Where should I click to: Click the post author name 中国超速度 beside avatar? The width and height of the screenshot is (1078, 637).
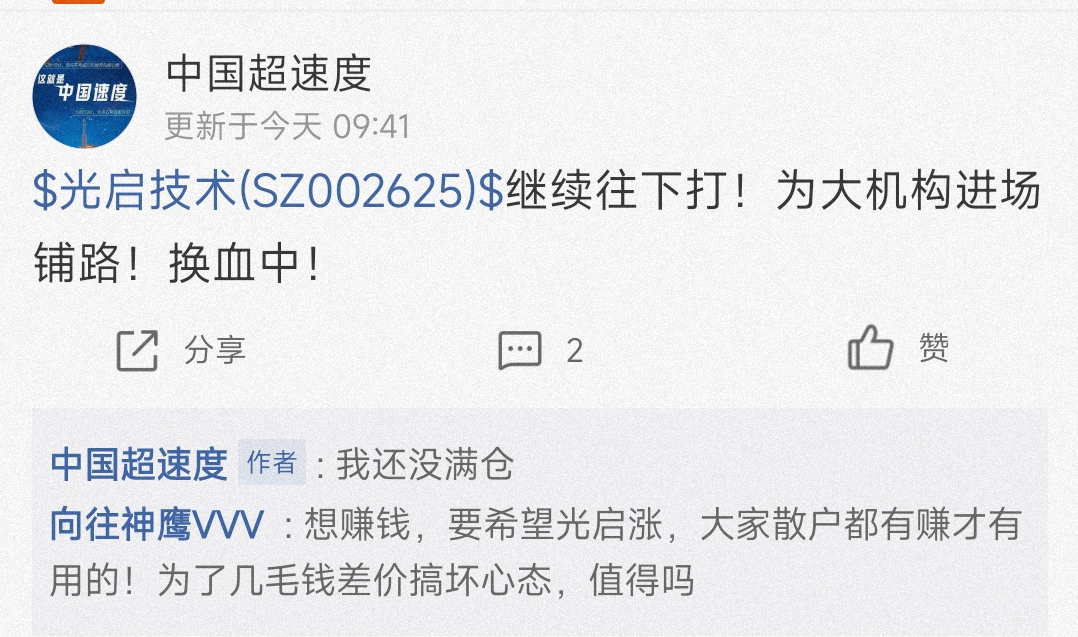point(269,74)
